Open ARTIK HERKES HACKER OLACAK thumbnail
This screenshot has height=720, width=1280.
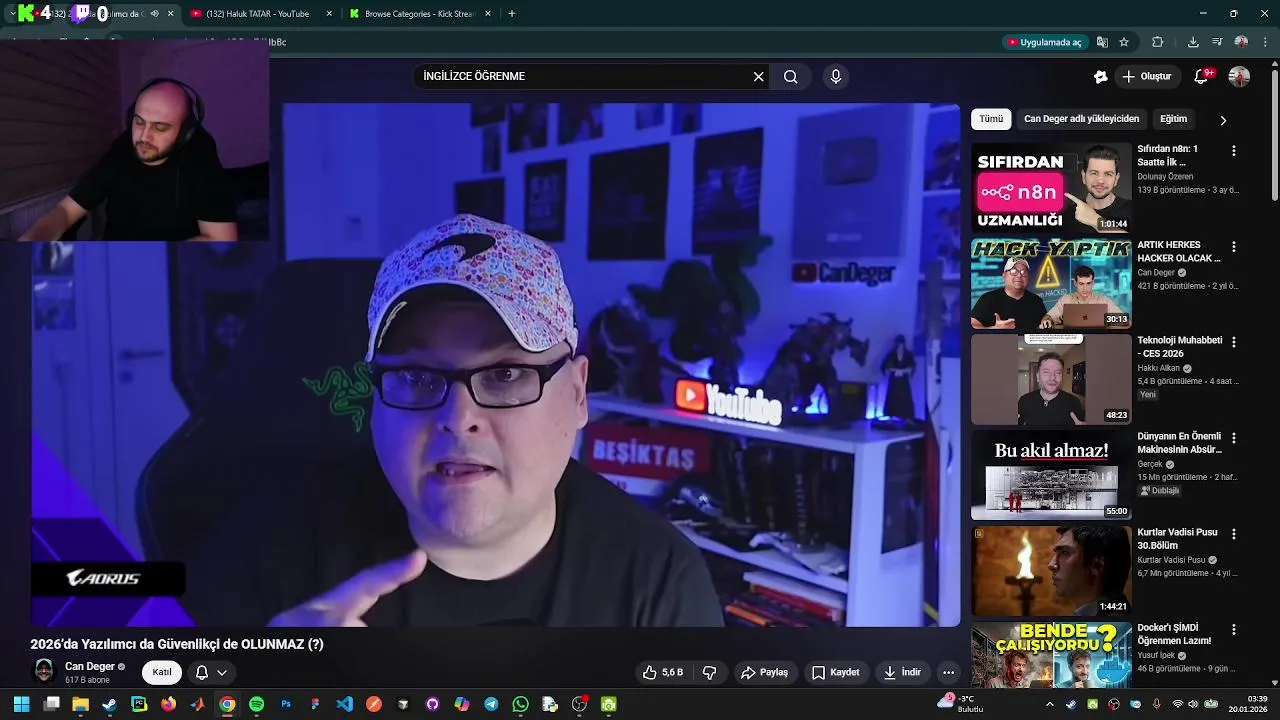(x=1051, y=284)
